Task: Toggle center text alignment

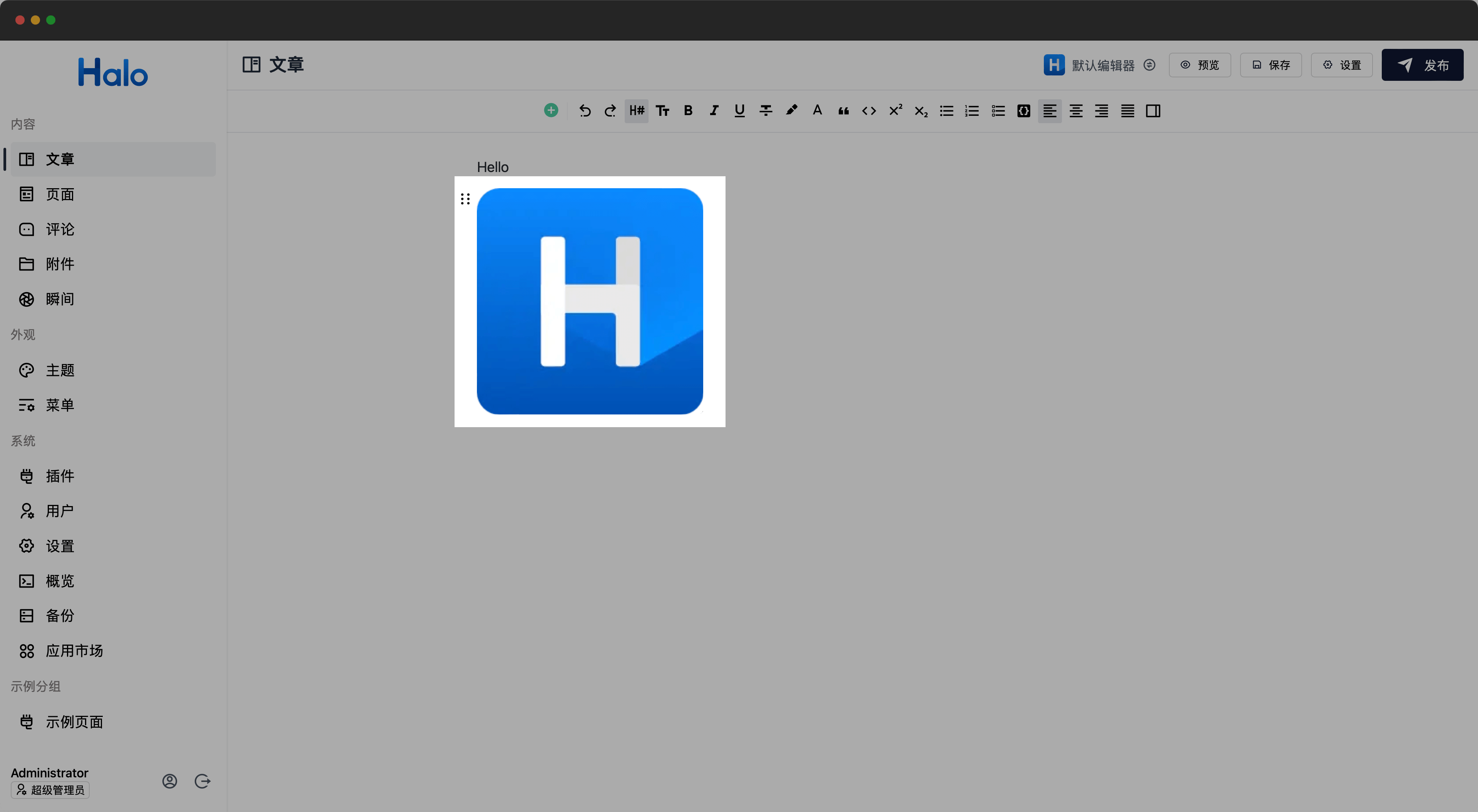Action: [1076, 111]
